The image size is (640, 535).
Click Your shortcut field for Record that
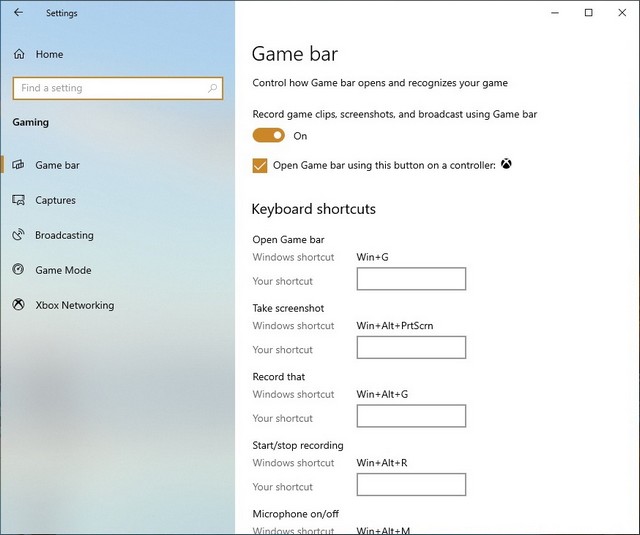[x=411, y=416]
